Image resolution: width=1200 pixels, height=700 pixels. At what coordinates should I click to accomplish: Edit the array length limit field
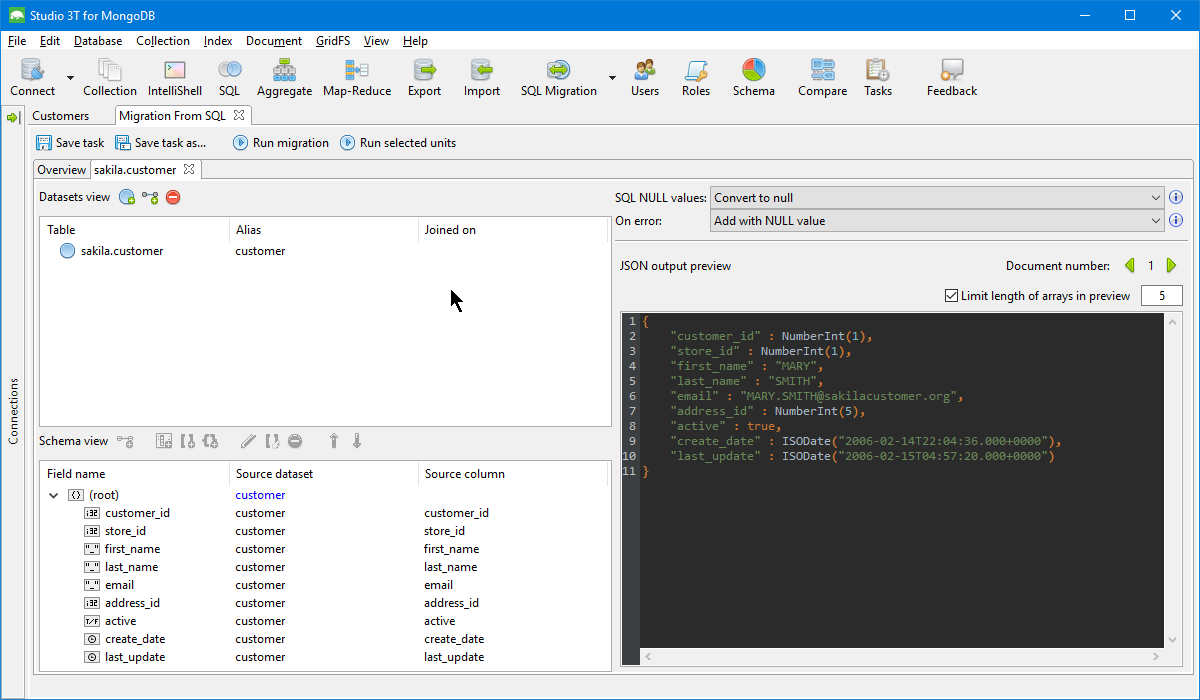(x=1162, y=296)
